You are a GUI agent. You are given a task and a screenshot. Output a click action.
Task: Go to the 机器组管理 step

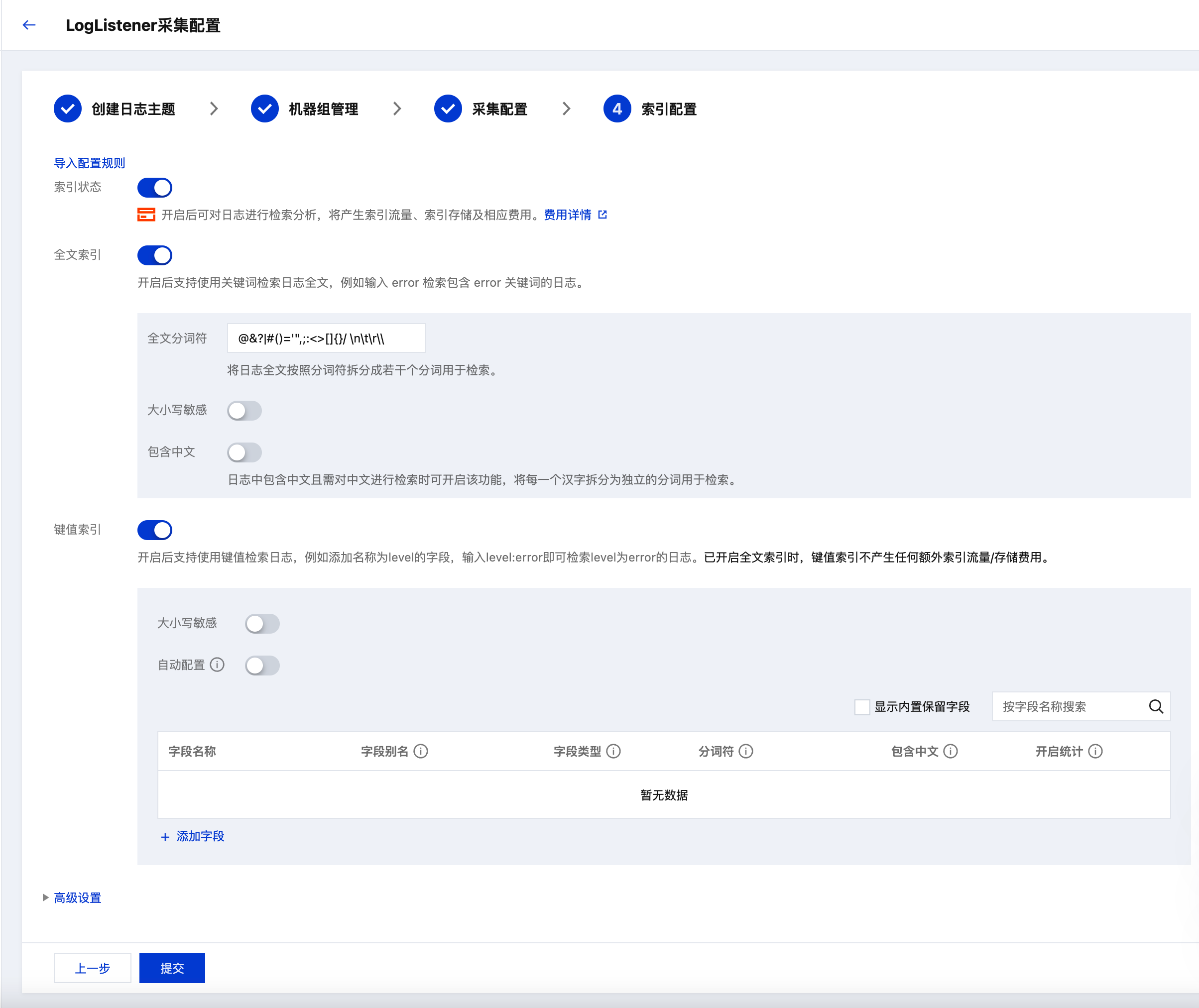324,109
